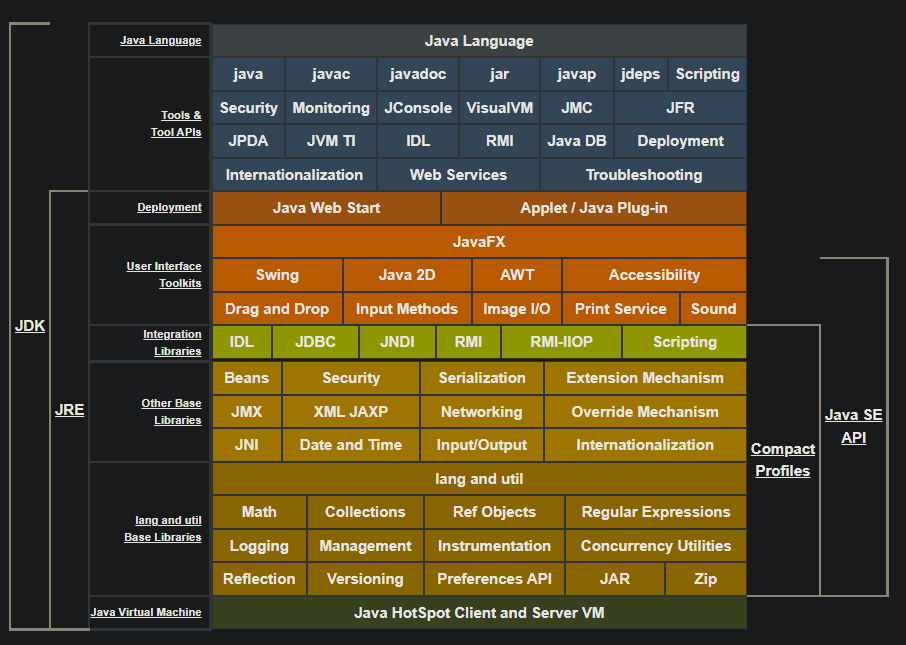Image resolution: width=906 pixels, height=645 pixels.
Task: Open the Zip cell
Action: [706, 579]
